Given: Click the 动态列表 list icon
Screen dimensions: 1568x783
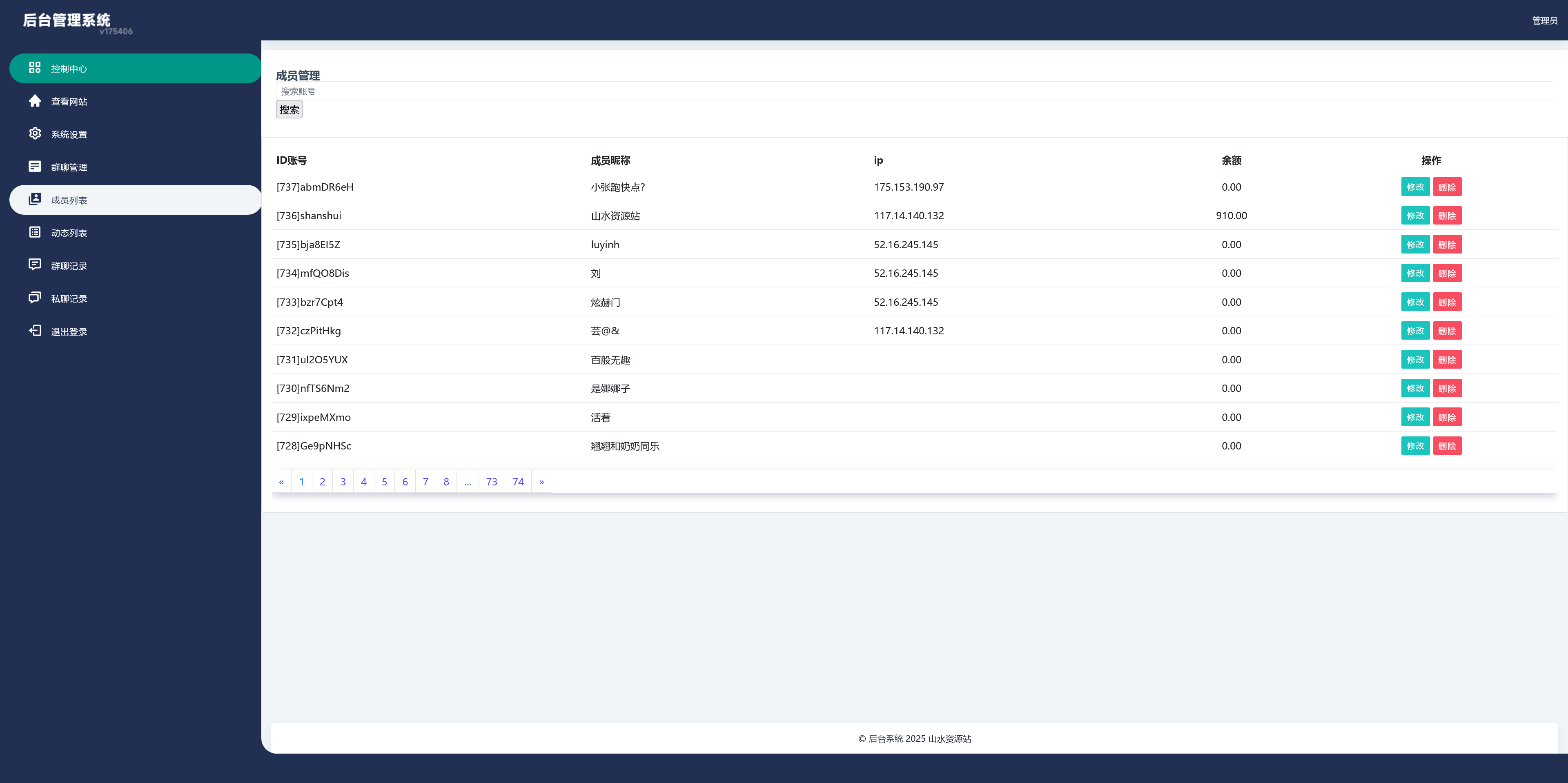Looking at the screenshot, I should 35,232.
